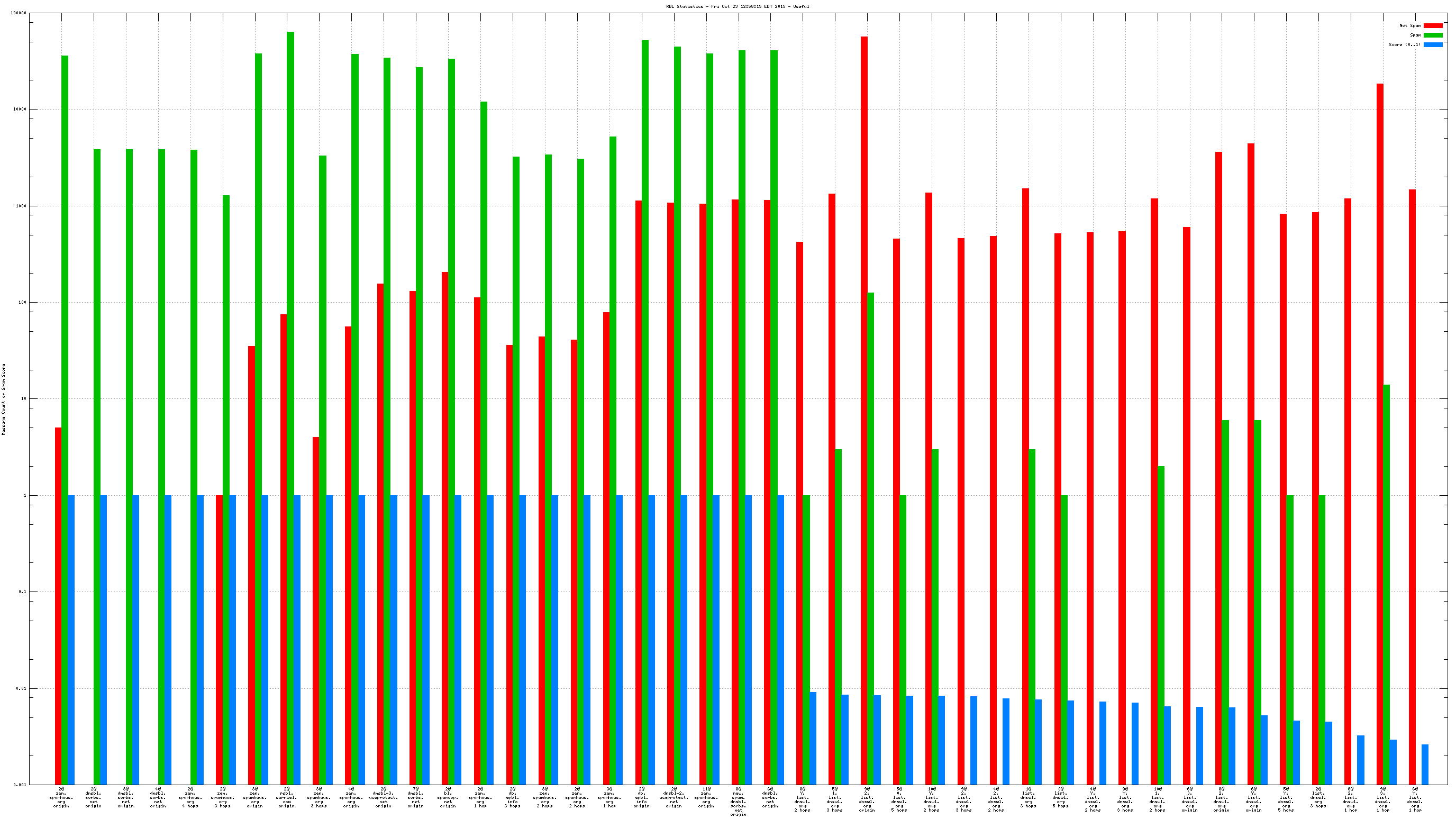Select the psbl.surriel.com origin axis label
Screen dimensions: 1456x819
point(287,797)
